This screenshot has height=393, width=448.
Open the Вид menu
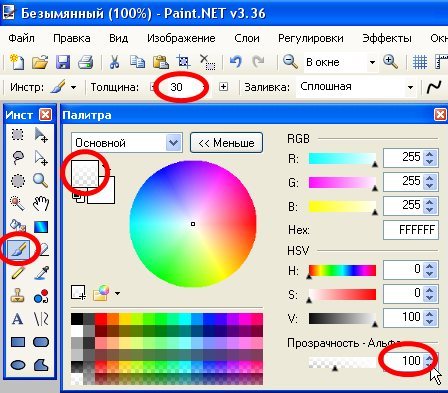(118, 38)
